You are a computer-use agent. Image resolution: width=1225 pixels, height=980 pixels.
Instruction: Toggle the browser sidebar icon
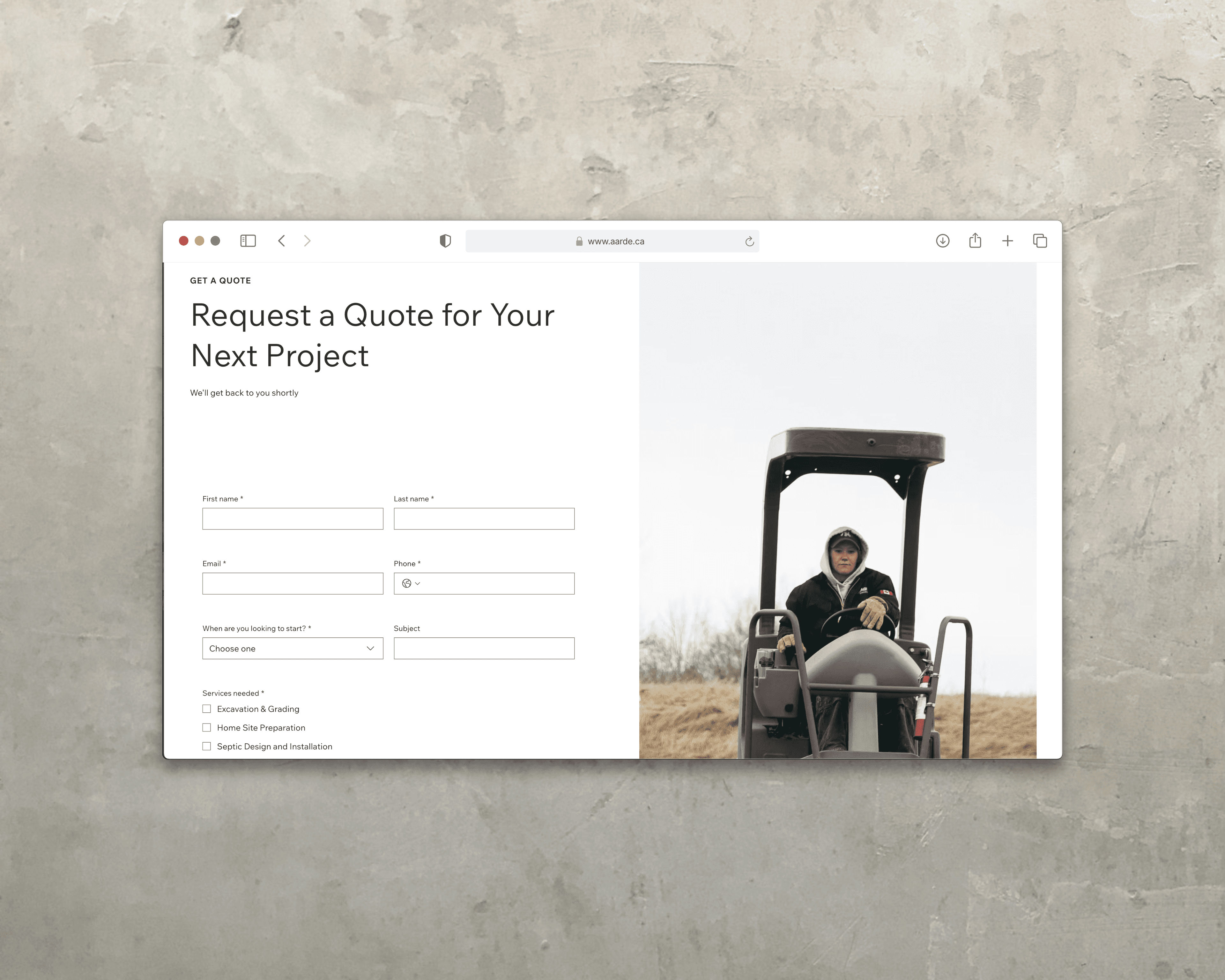[248, 241]
